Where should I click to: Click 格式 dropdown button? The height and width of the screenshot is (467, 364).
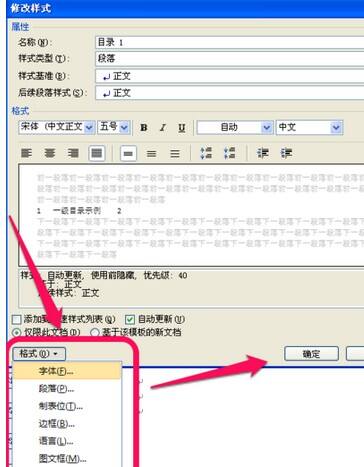click(39, 354)
